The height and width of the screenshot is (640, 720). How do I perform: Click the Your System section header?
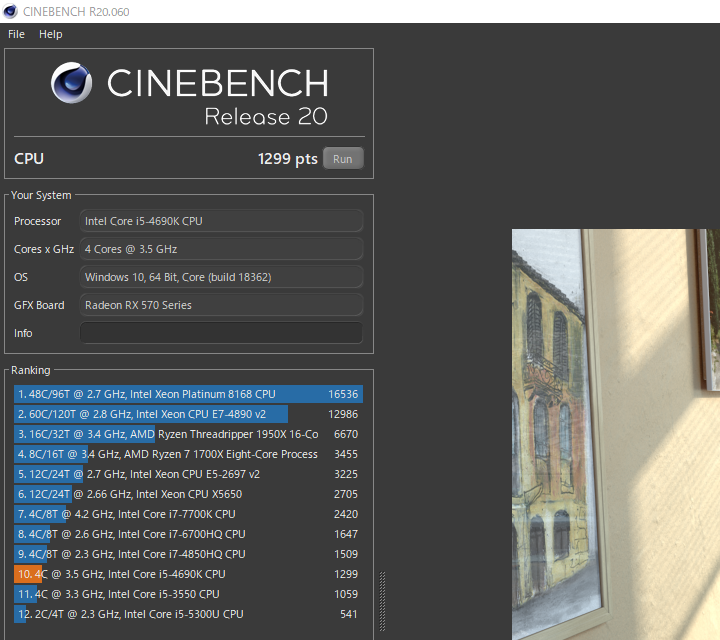pyautogui.click(x=41, y=195)
